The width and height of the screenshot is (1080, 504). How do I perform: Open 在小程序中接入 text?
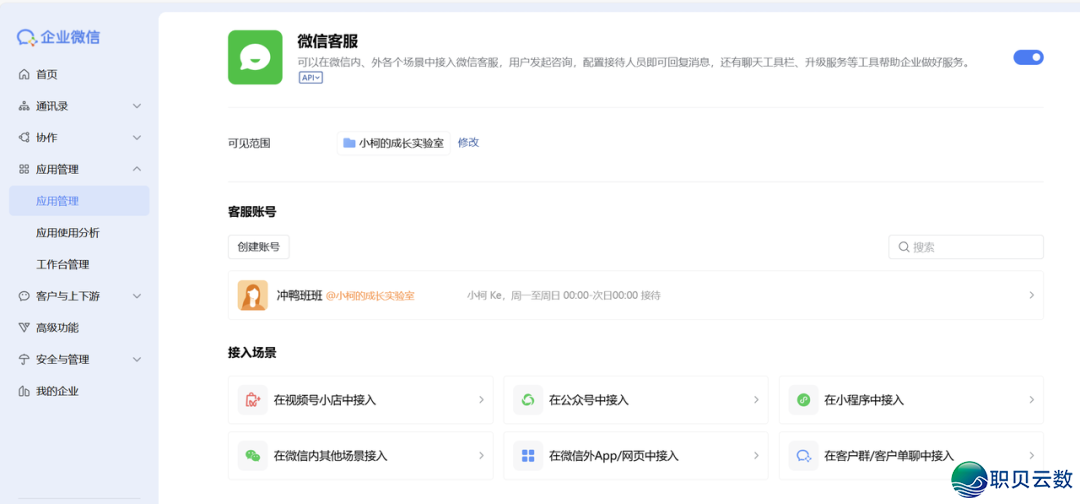pos(864,400)
